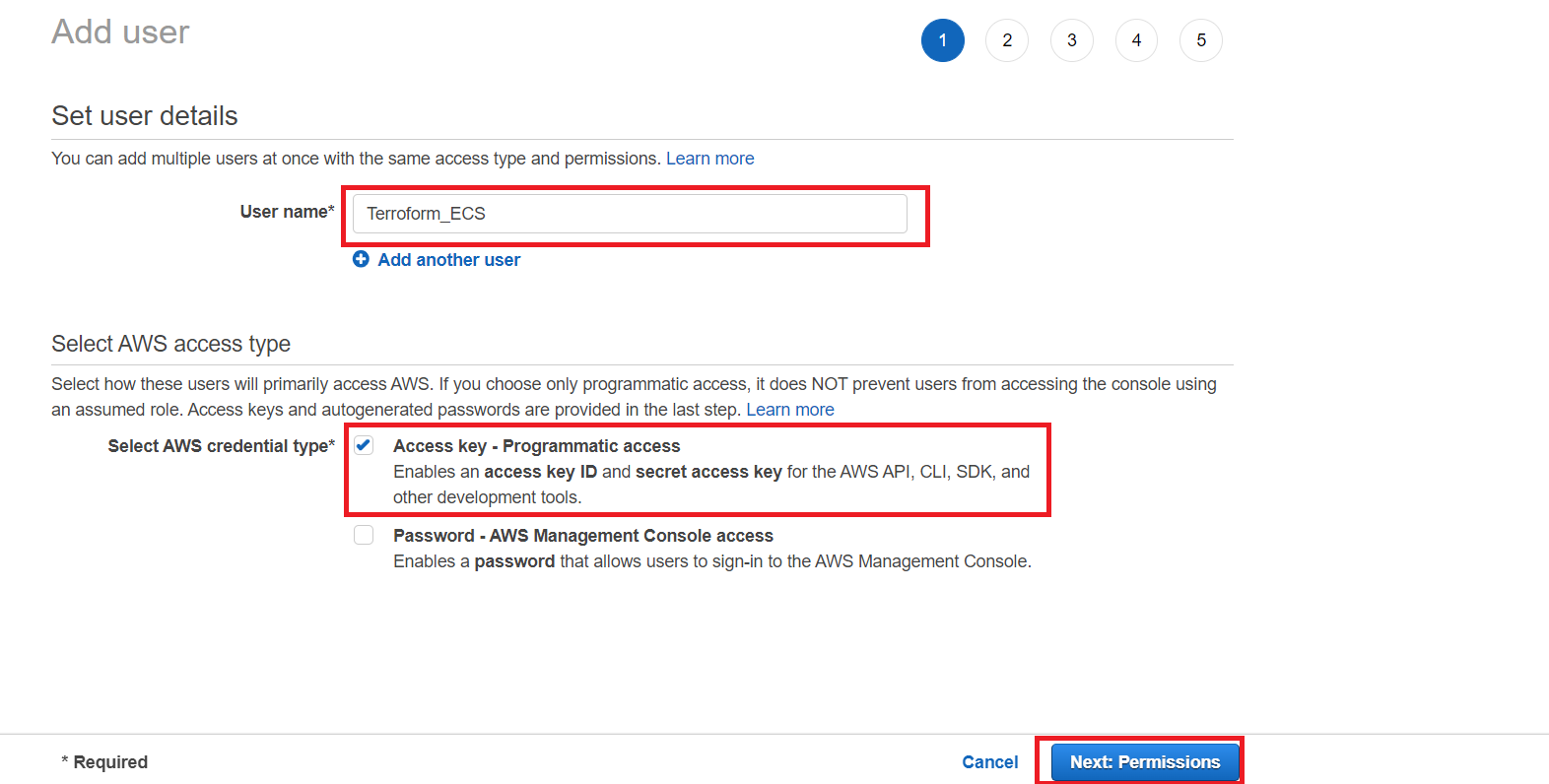Click the blue plus icon
Image resolution: width=1549 pixels, height=784 pixels.
click(x=361, y=259)
